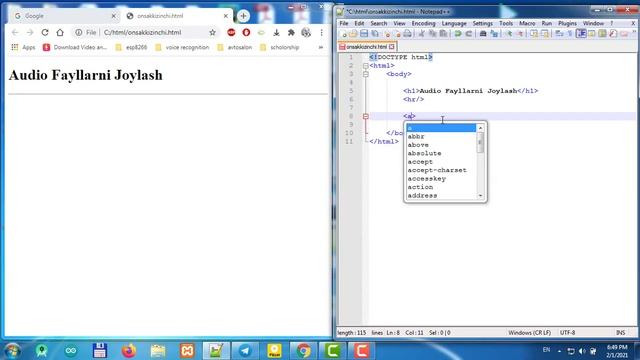This screenshot has height=360, width=640.
Task: Click the Chrome downloads arrow extension icon
Action: pos(276,32)
